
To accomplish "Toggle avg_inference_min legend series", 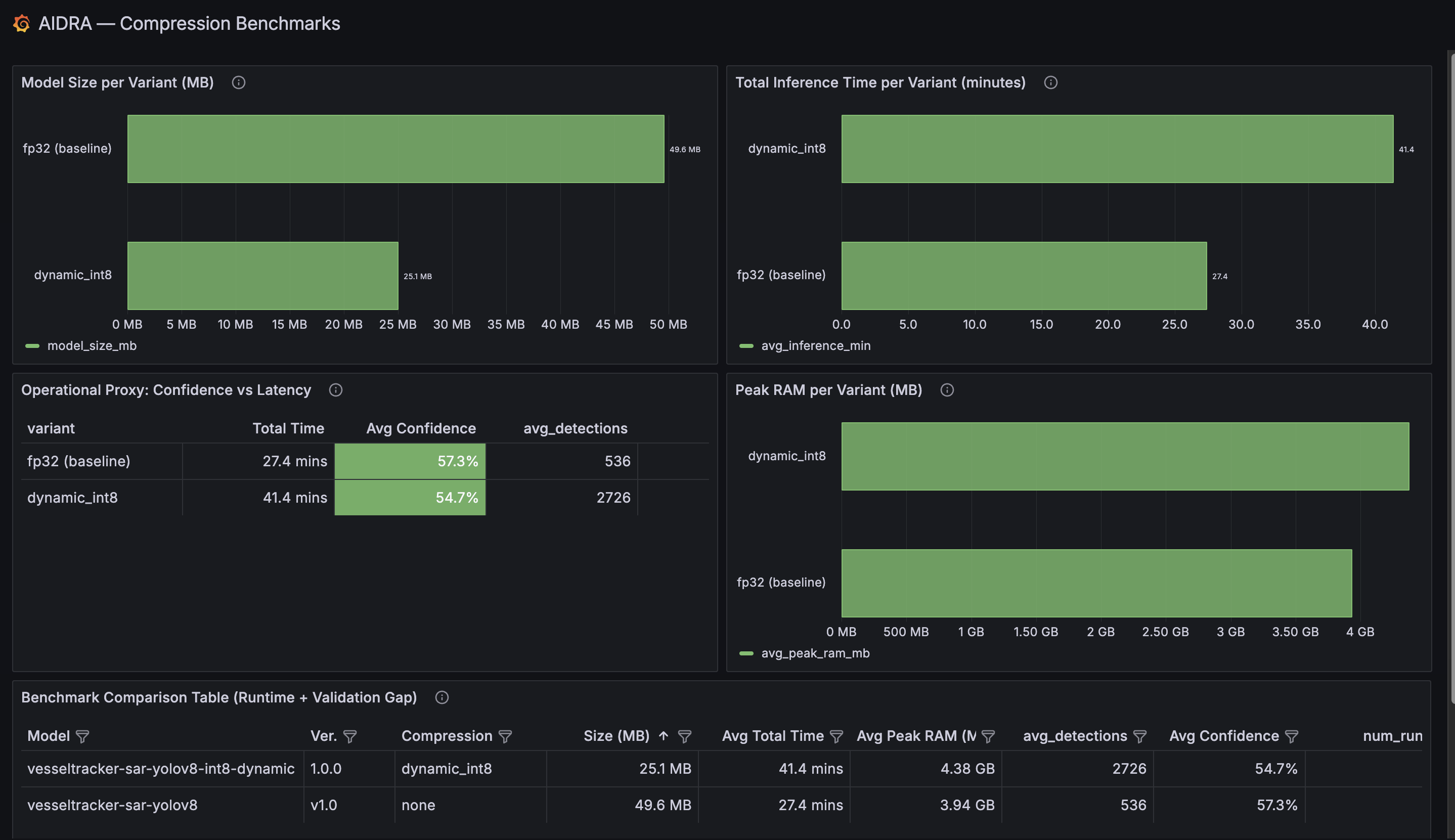I will [816, 345].
